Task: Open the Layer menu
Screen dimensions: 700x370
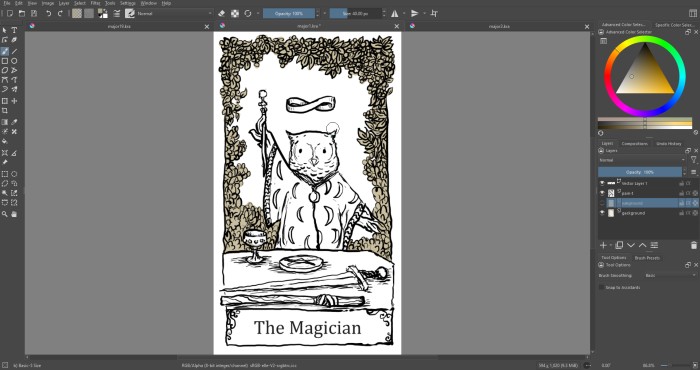Action: (x=64, y=3)
